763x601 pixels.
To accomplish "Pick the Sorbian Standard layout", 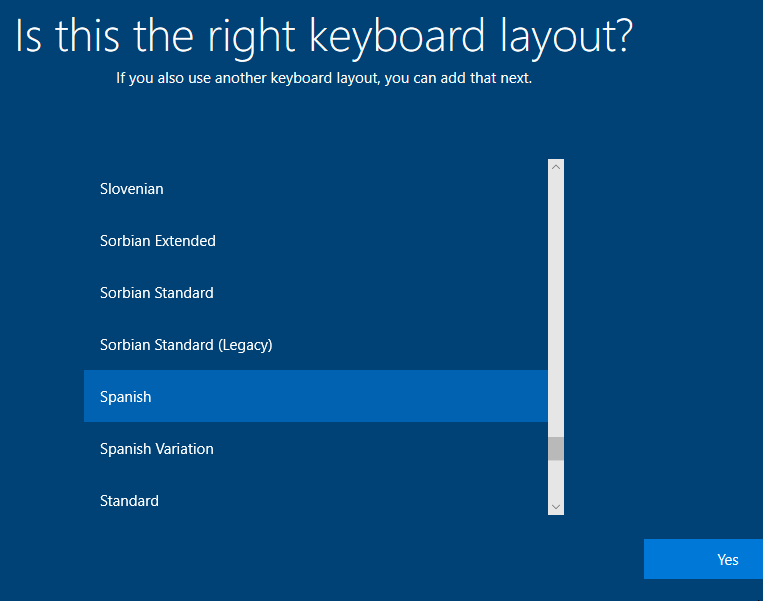I will [x=156, y=293].
